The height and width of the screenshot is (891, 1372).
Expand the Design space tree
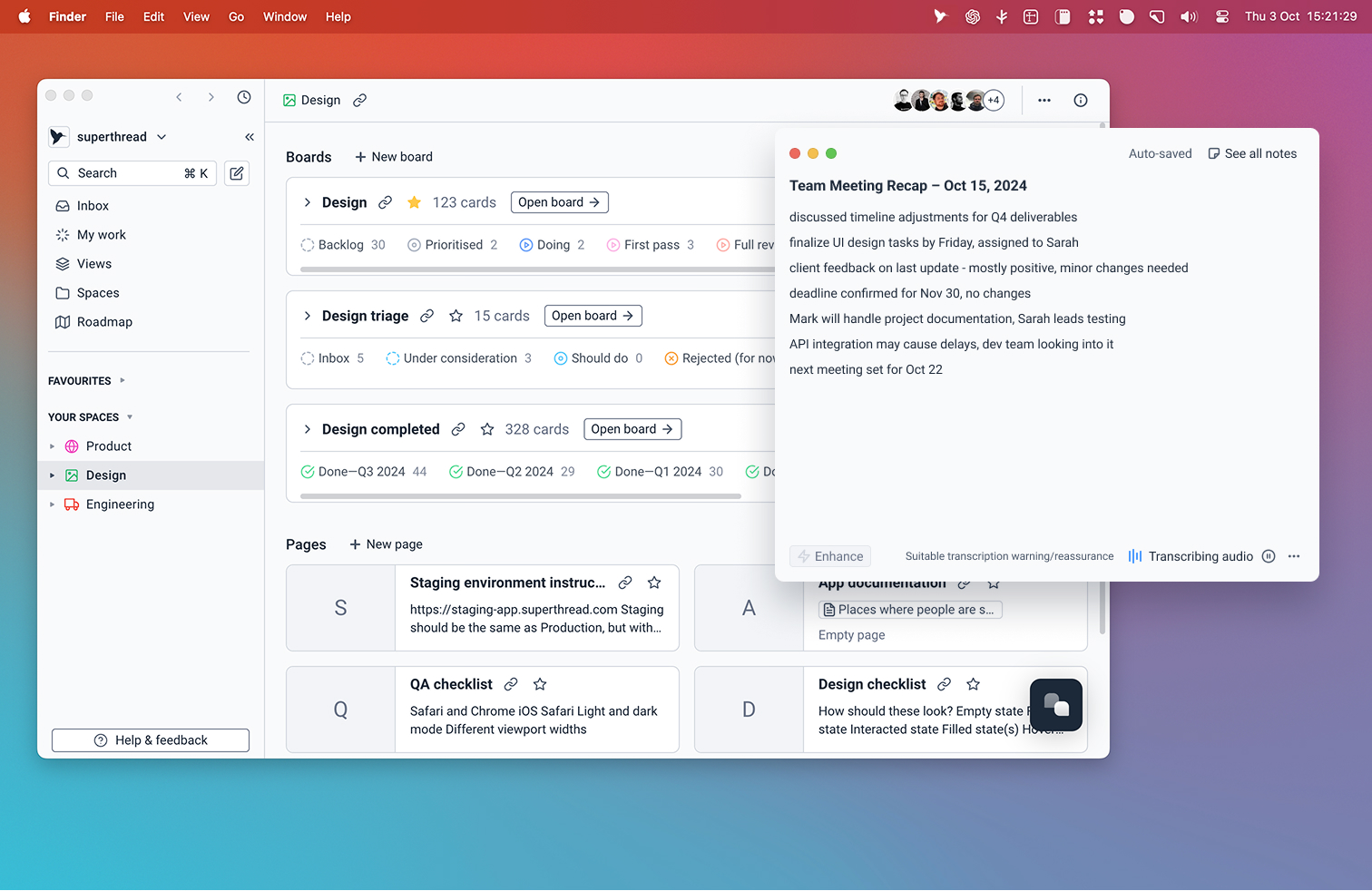pos(52,475)
